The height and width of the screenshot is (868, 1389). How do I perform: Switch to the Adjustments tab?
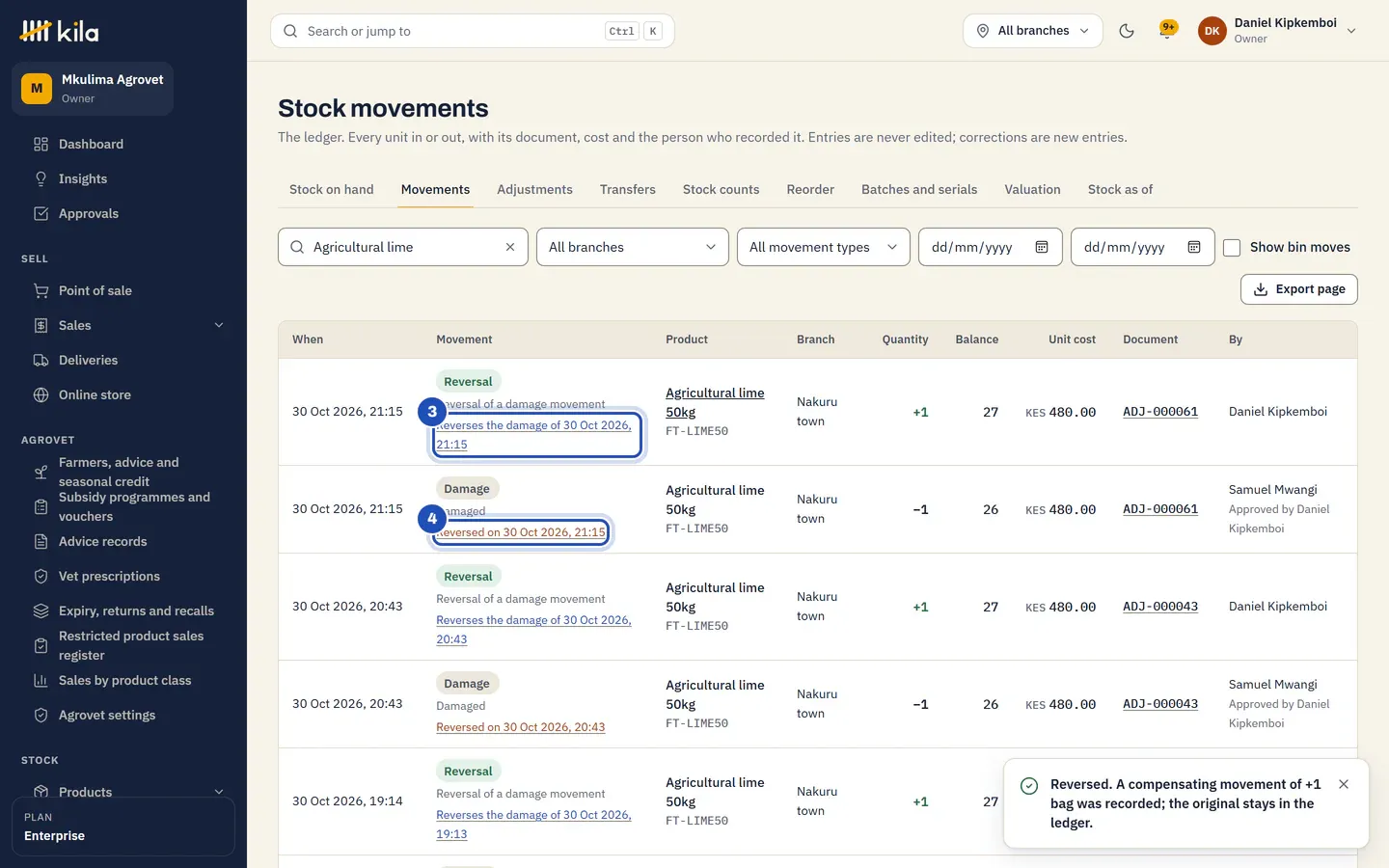(534, 189)
